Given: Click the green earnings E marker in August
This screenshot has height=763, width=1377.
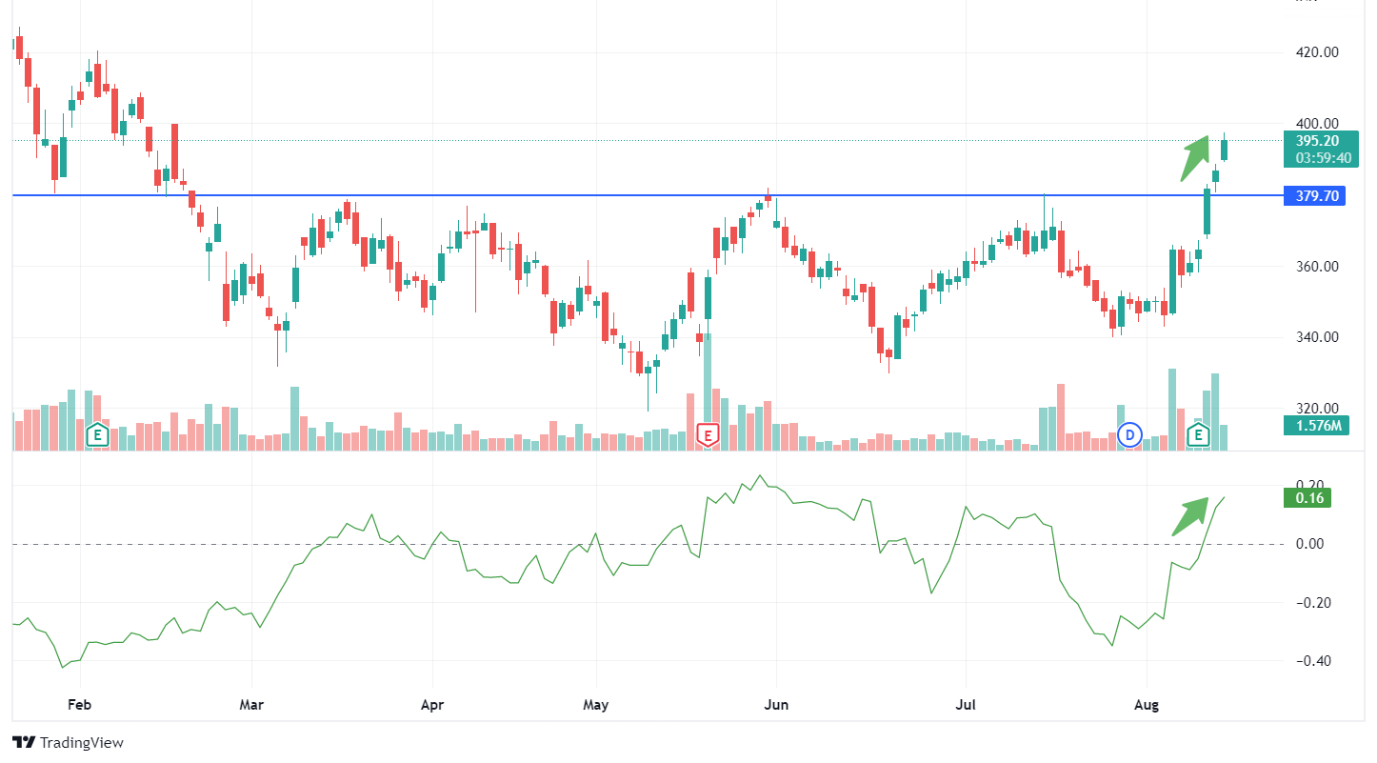Looking at the screenshot, I should point(1198,434).
